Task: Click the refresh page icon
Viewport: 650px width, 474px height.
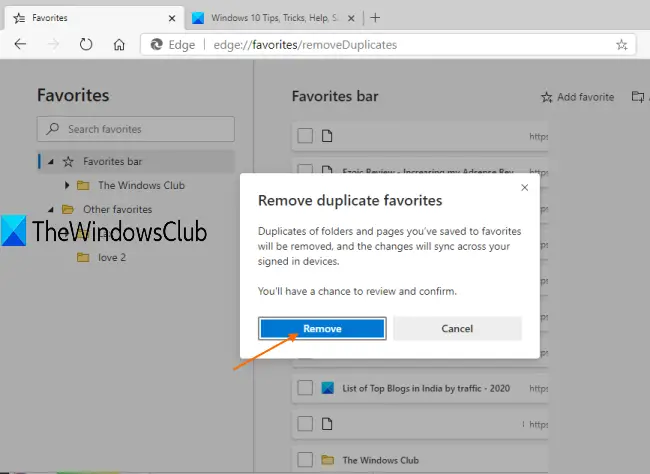Action: (86, 44)
